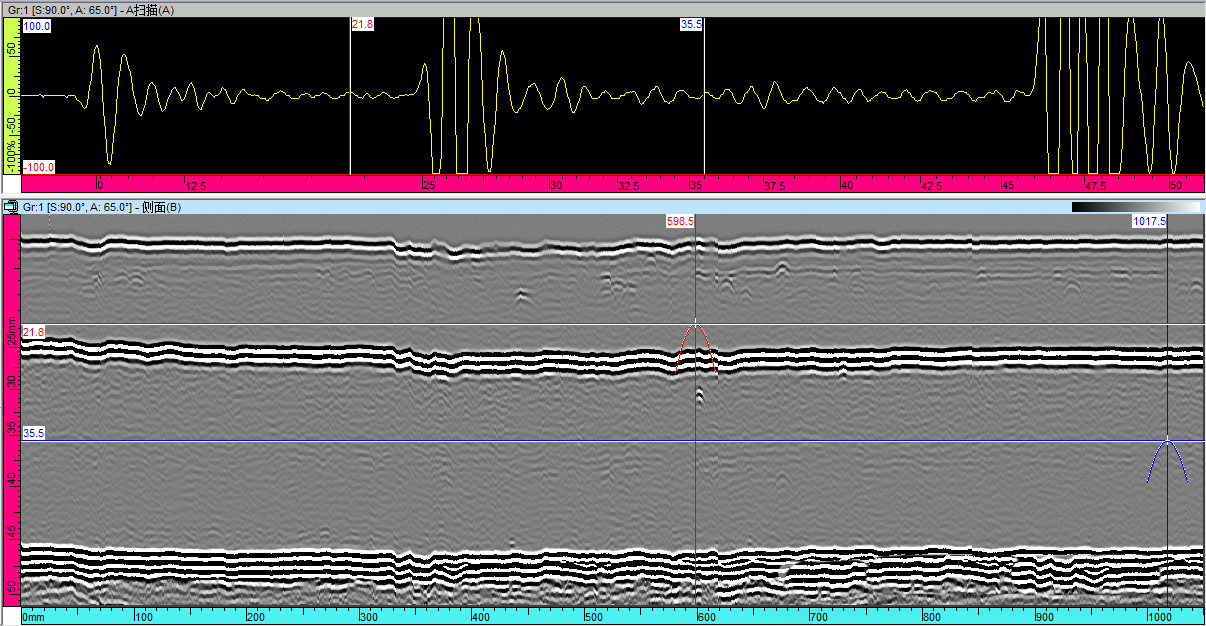The height and width of the screenshot is (626, 1206).
Task: Click the red 21.8 label in the B-scan
Action: 34,331
